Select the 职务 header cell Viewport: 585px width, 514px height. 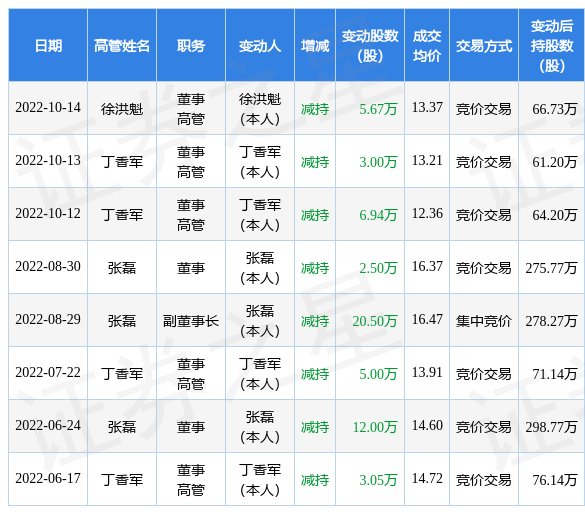(x=191, y=46)
